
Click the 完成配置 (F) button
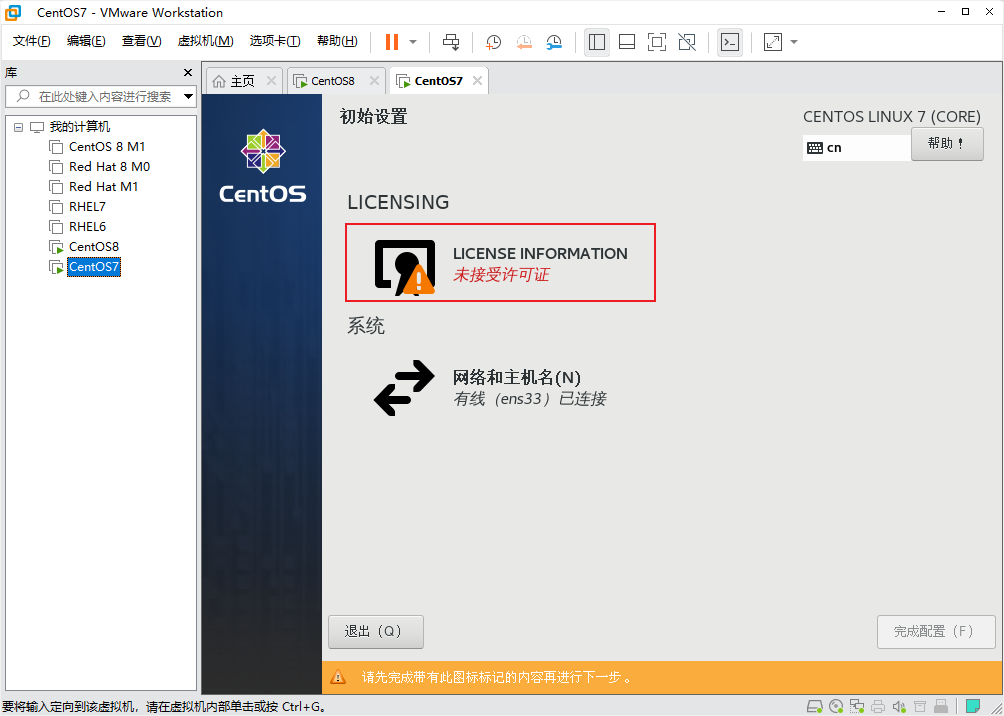point(936,631)
